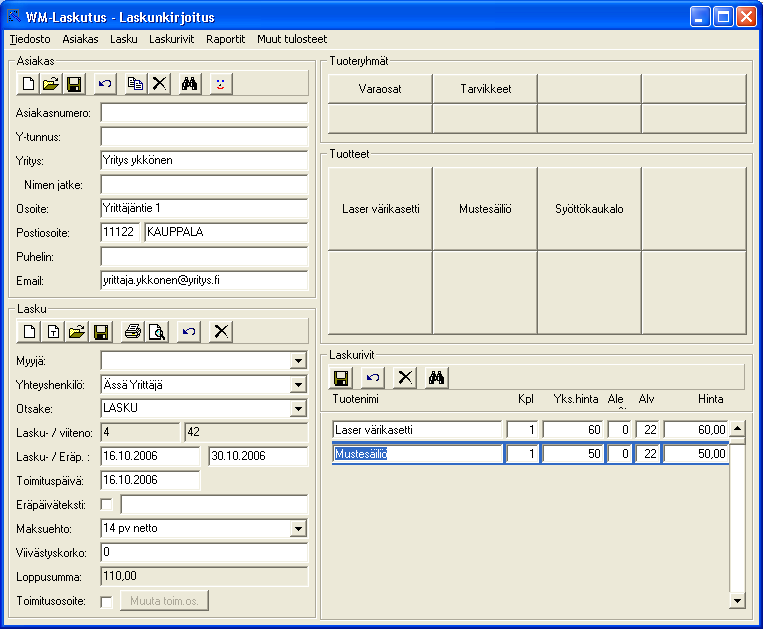
Task: Open the Yhteyshenkilö dropdown list
Action: point(298,385)
